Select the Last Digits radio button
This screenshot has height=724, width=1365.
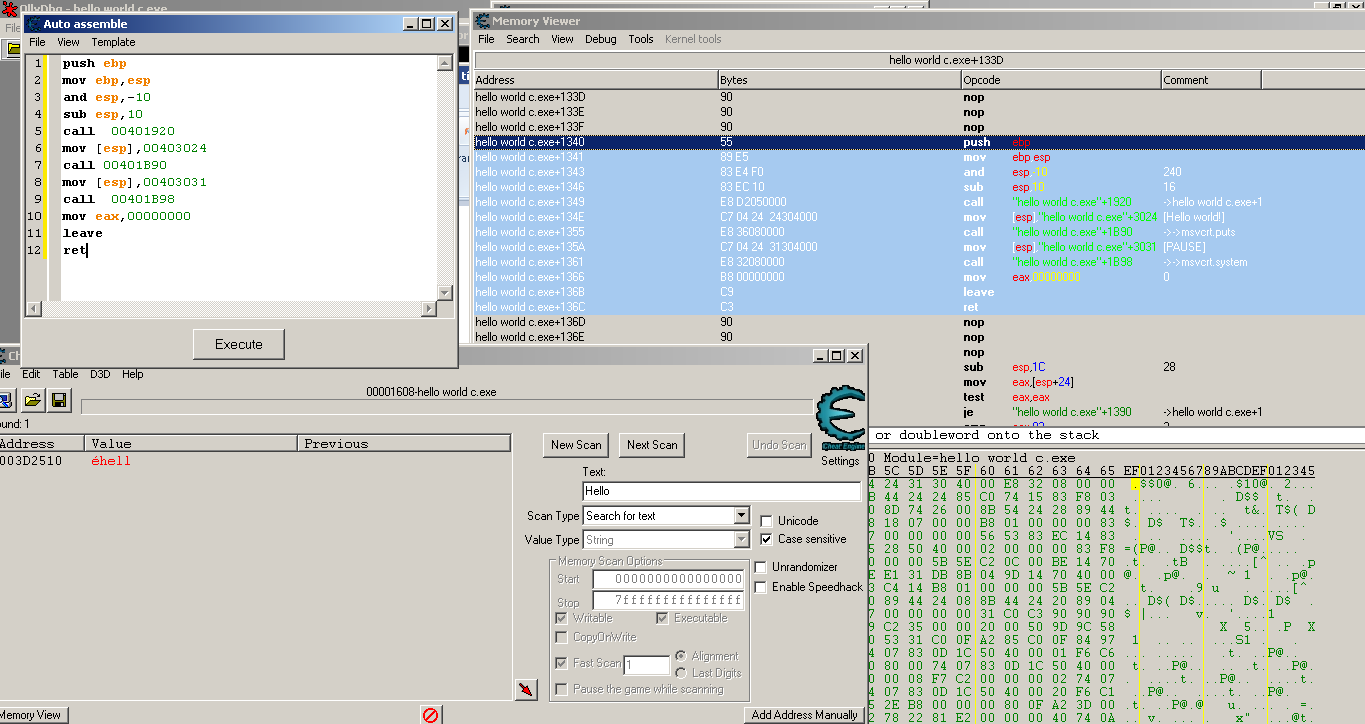681,673
